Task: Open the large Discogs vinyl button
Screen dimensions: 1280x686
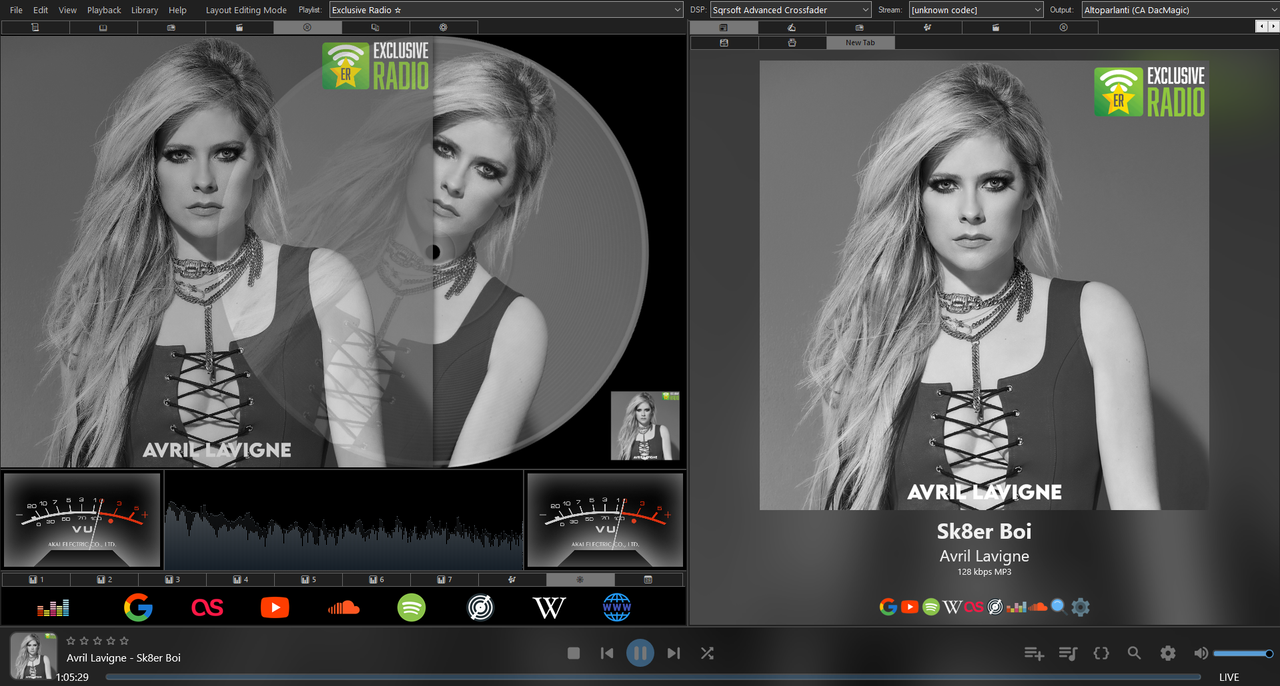Action: [482, 607]
